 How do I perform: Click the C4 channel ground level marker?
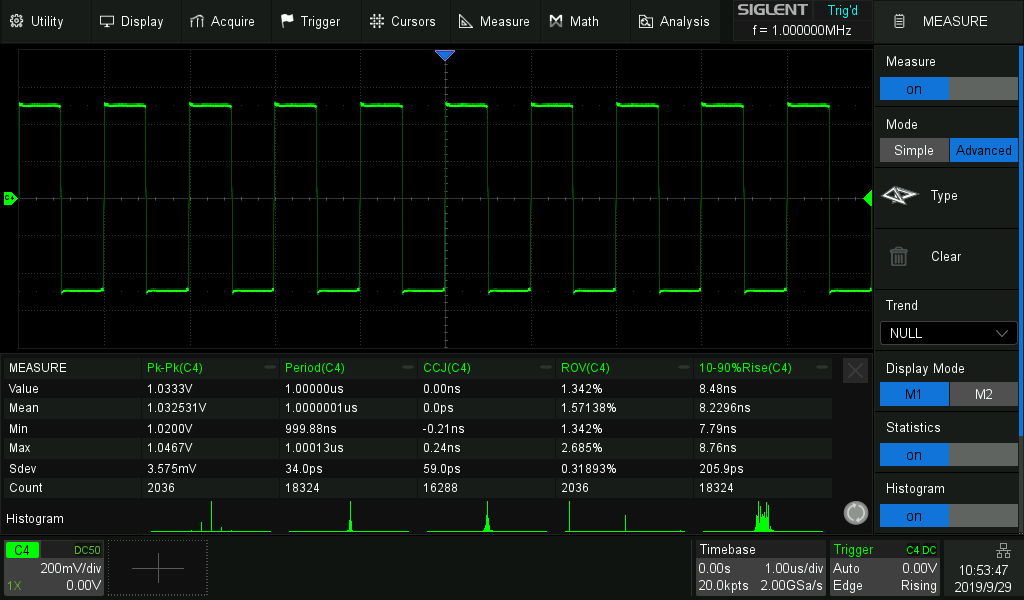(x=10, y=198)
